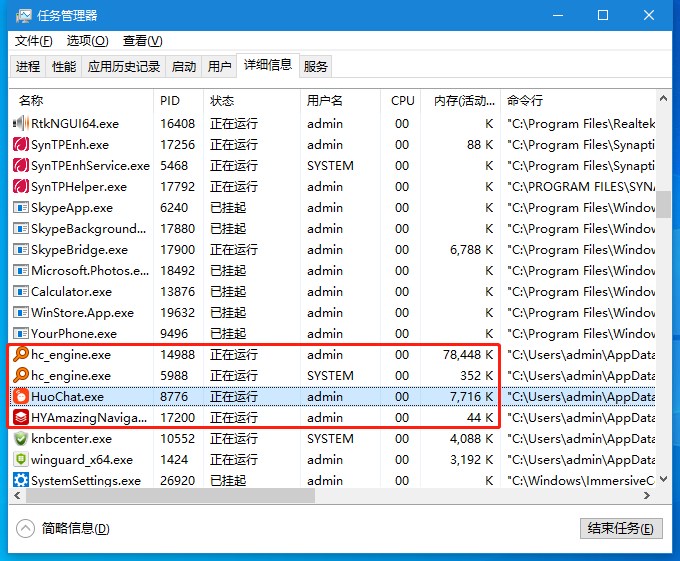Open the 文件(F) menu
Screen dimensions: 680x561
click(x=34, y=41)
